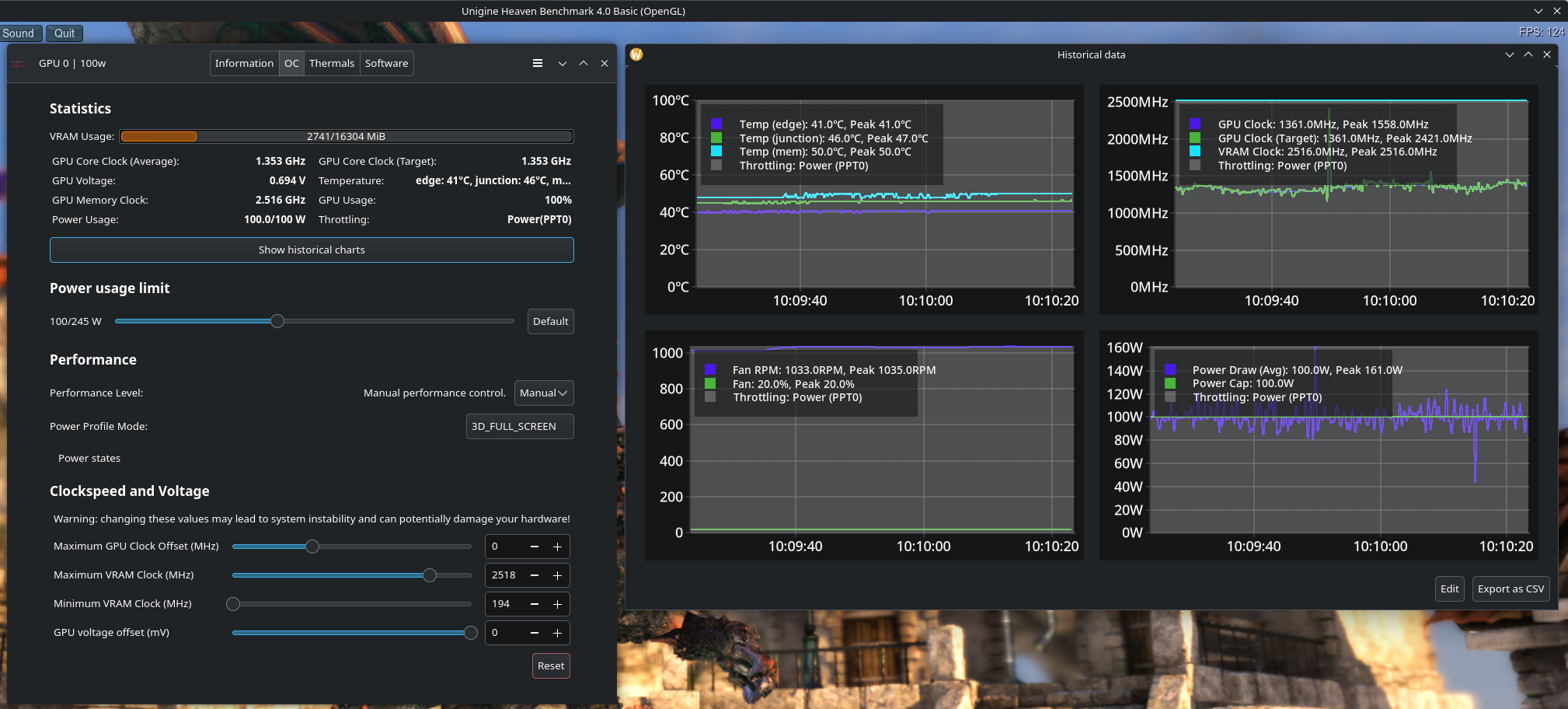Decrease GPU voltage offset with minus button

pyautogui.click(x=535, y=633)
